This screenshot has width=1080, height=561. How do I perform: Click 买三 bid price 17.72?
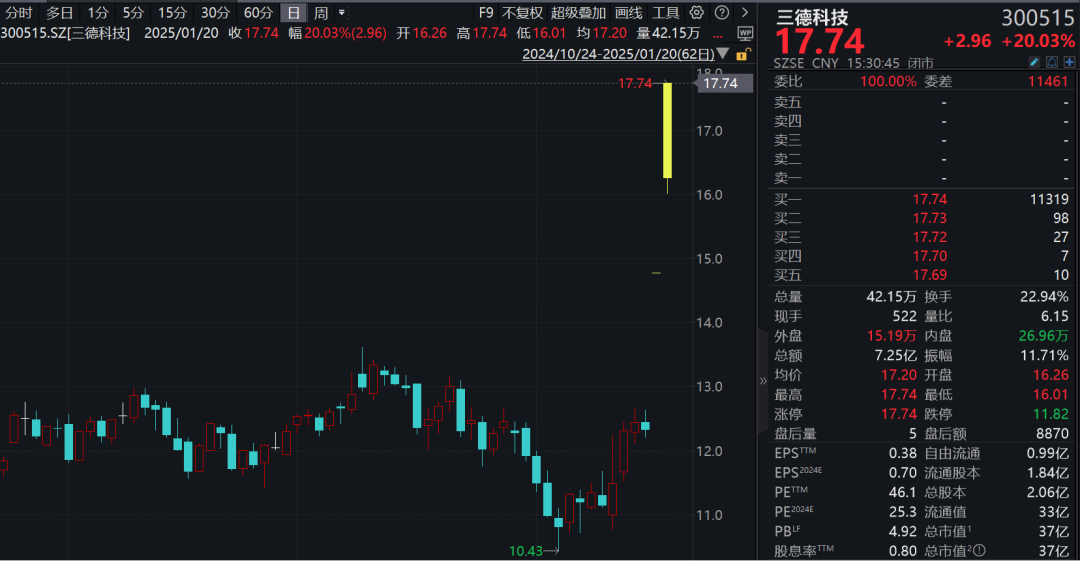930,237
